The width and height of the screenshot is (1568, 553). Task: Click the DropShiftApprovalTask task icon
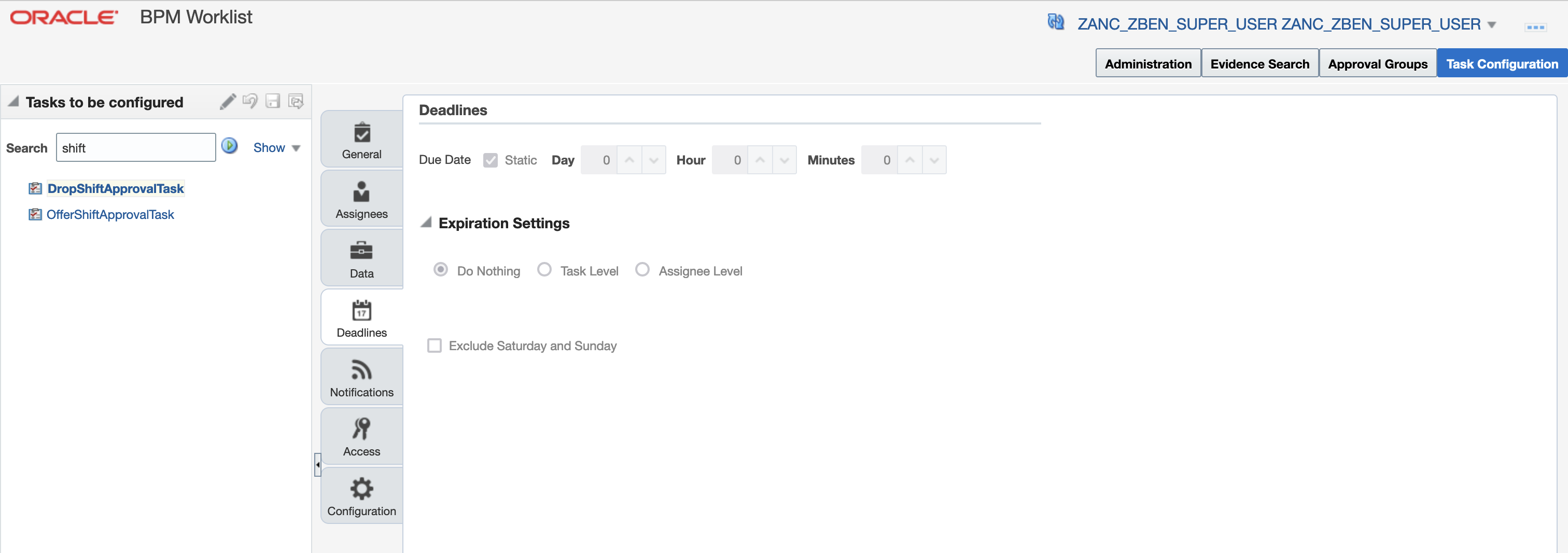pos(35,189)
